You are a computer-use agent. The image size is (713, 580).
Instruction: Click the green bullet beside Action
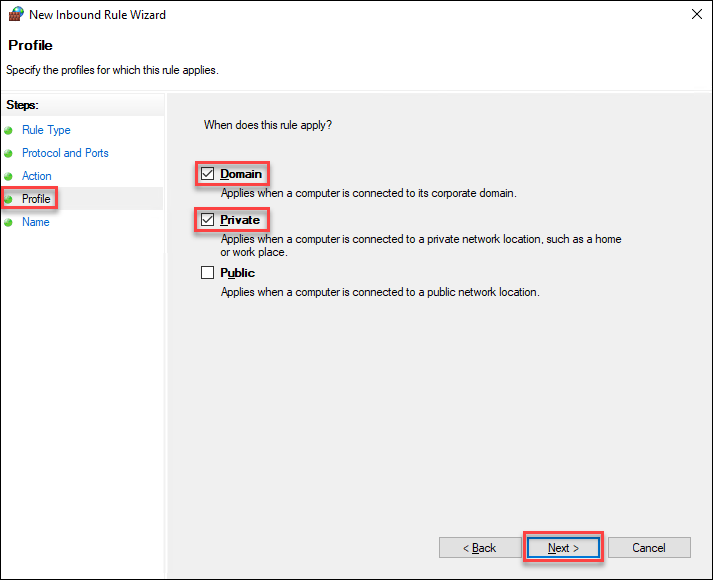pyautogui.click(x=10, y=176)
